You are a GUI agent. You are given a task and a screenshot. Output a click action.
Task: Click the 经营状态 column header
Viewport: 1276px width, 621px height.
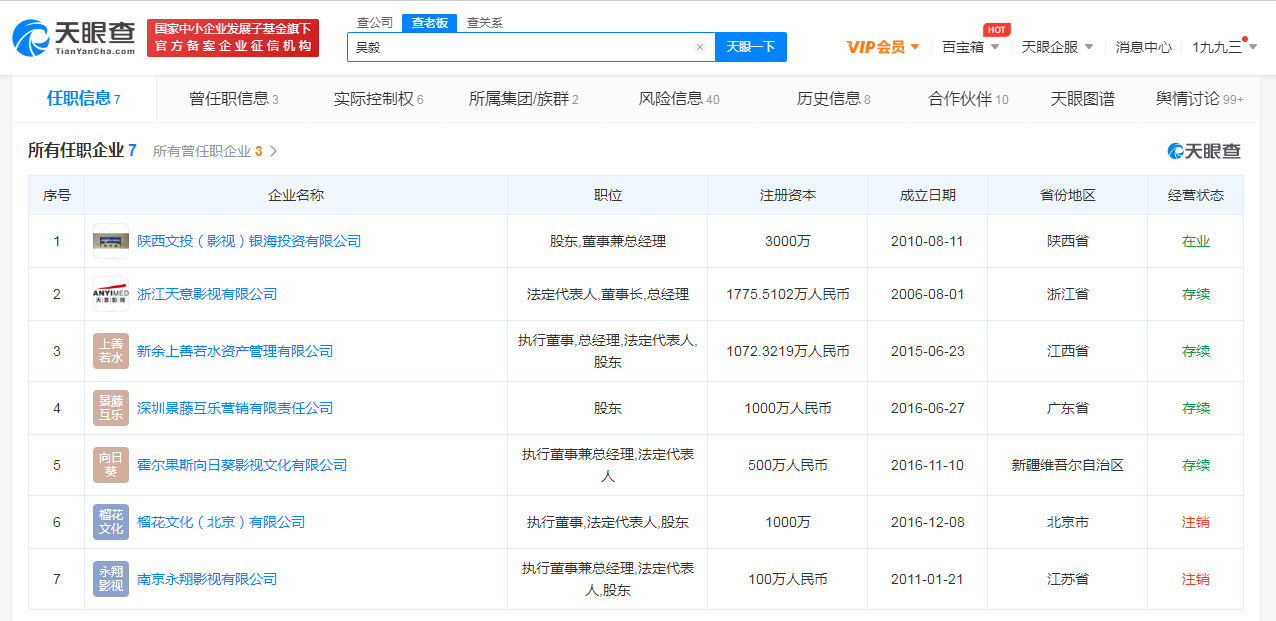tap(1196, 195)
